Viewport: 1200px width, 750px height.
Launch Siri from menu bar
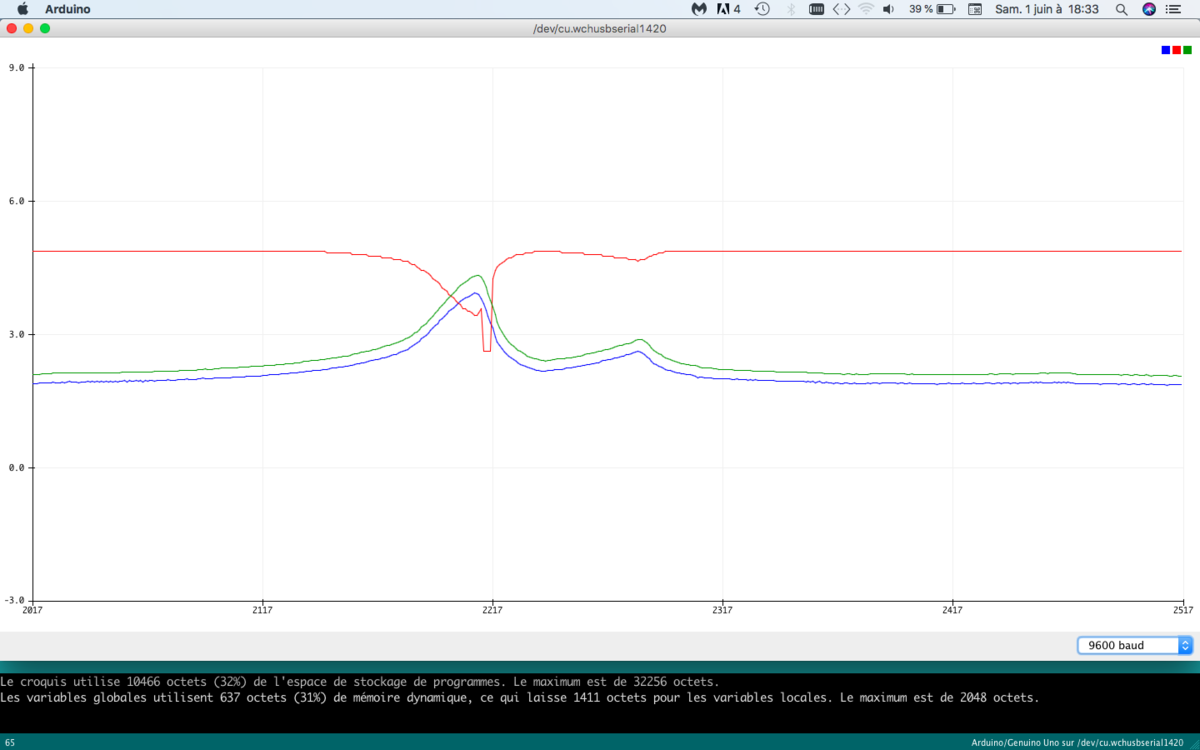coord(1149,9)
